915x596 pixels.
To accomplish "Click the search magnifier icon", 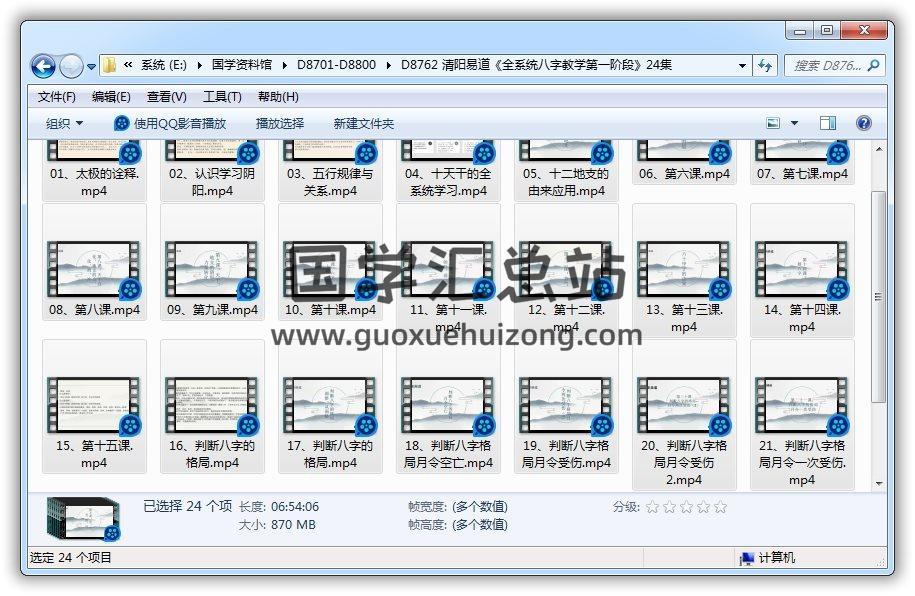I will (x=873, y=66).
